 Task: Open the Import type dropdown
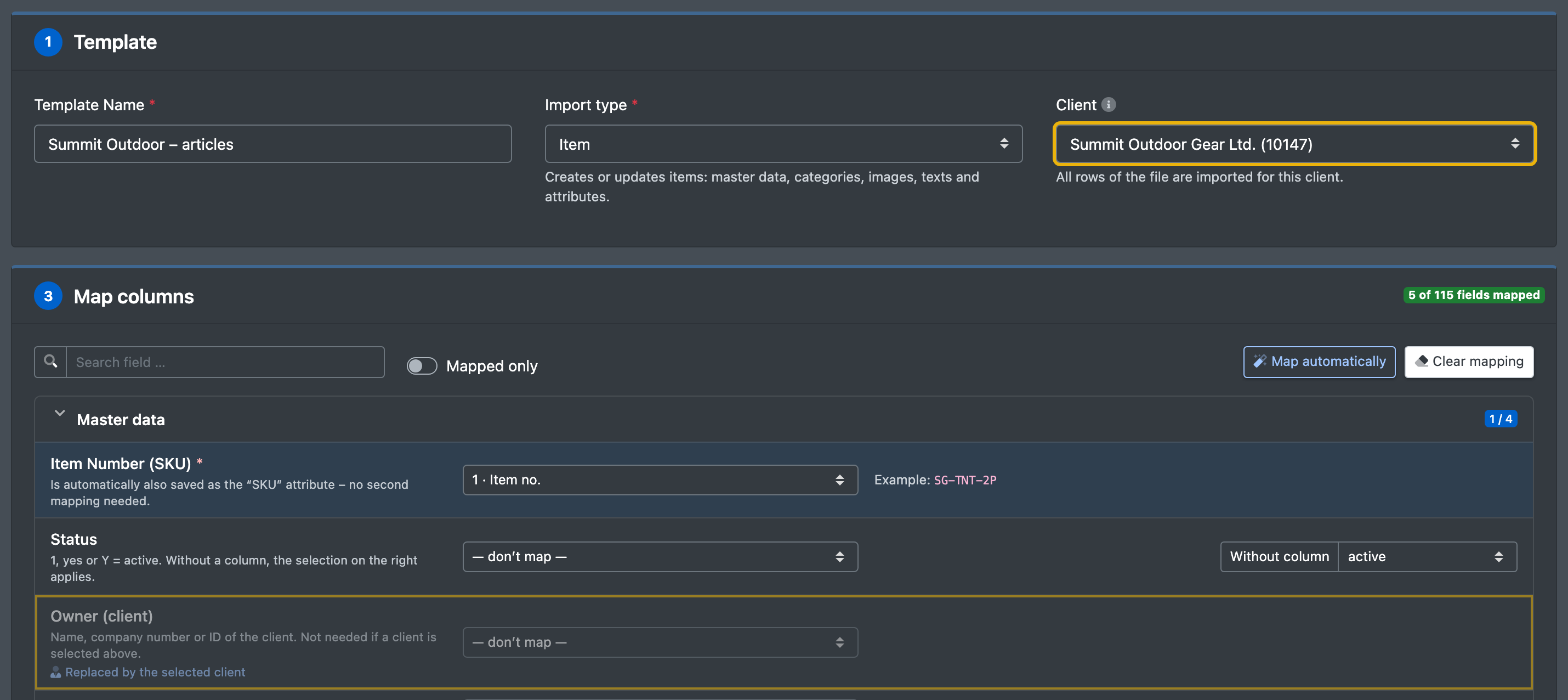[783, 144]
